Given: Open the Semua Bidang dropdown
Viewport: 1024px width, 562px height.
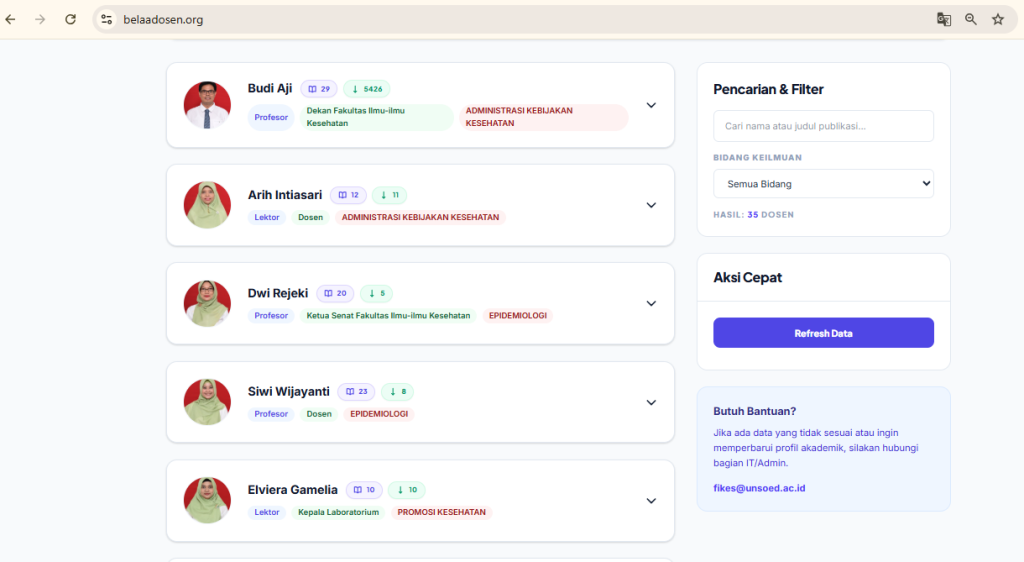Looking at the screenshot, I should point(823,184).
